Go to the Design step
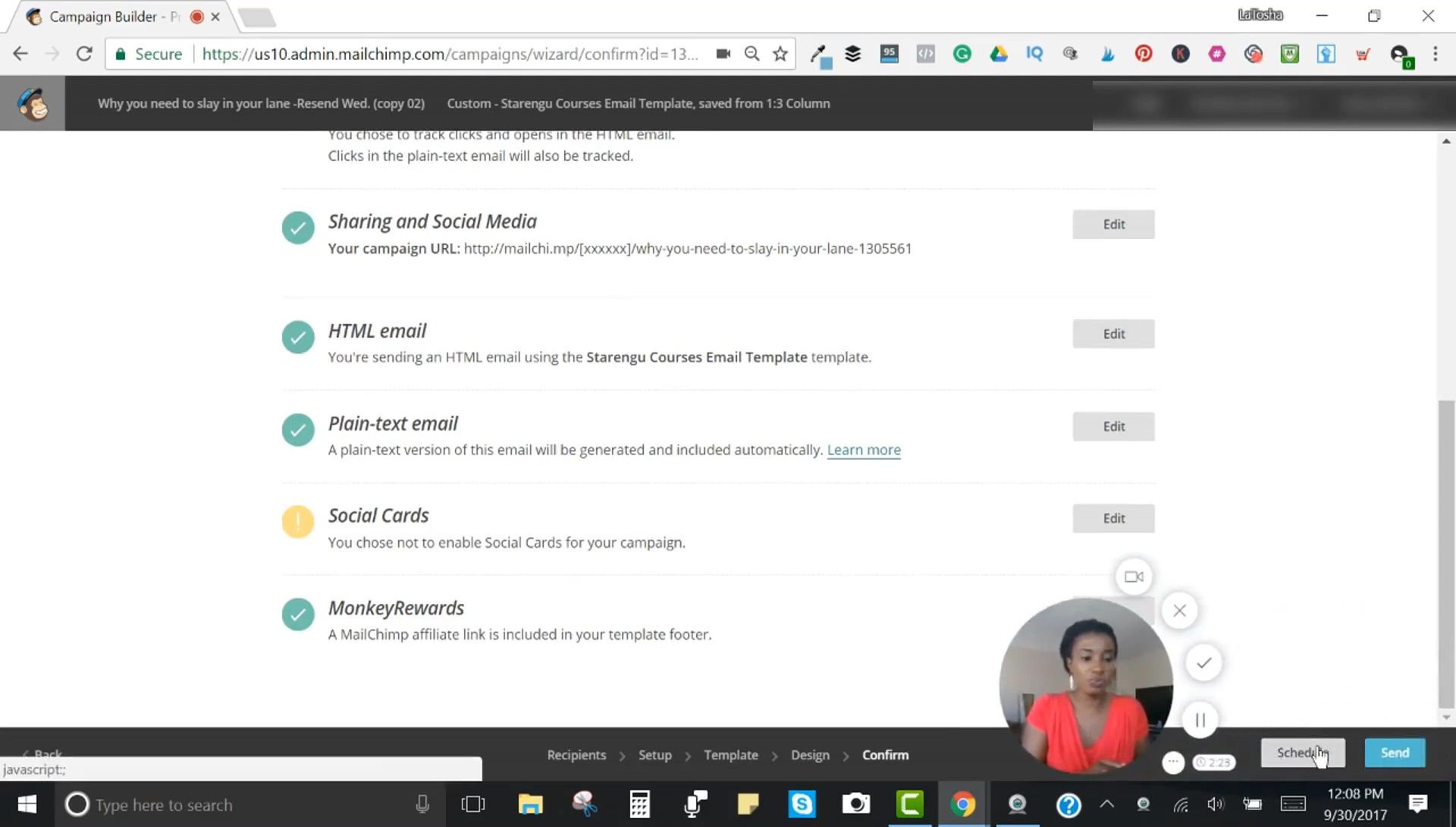The height and width of the screenshot is (827, 1456). coord(810,755)
